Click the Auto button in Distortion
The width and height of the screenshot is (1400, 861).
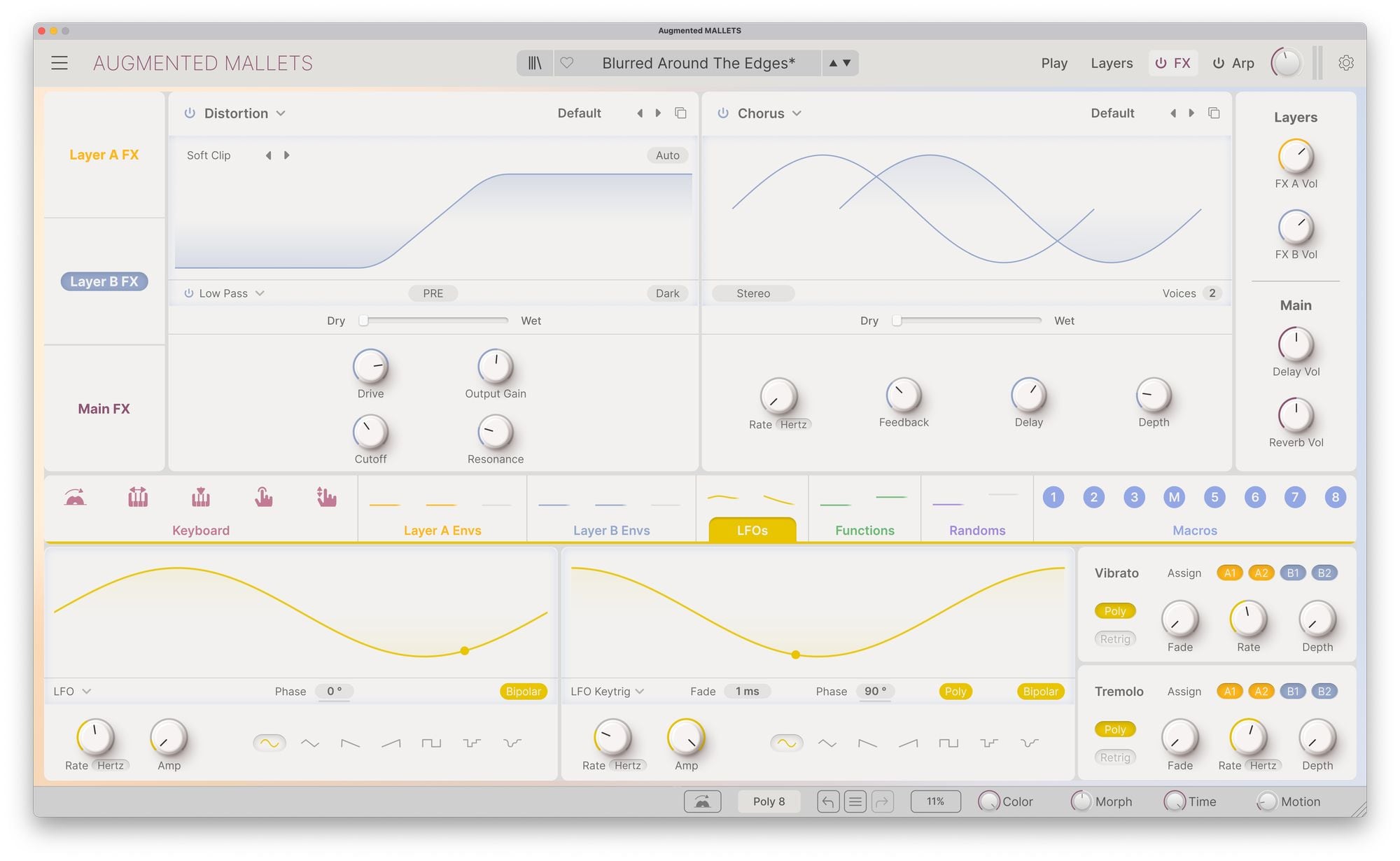coord(667,155)
